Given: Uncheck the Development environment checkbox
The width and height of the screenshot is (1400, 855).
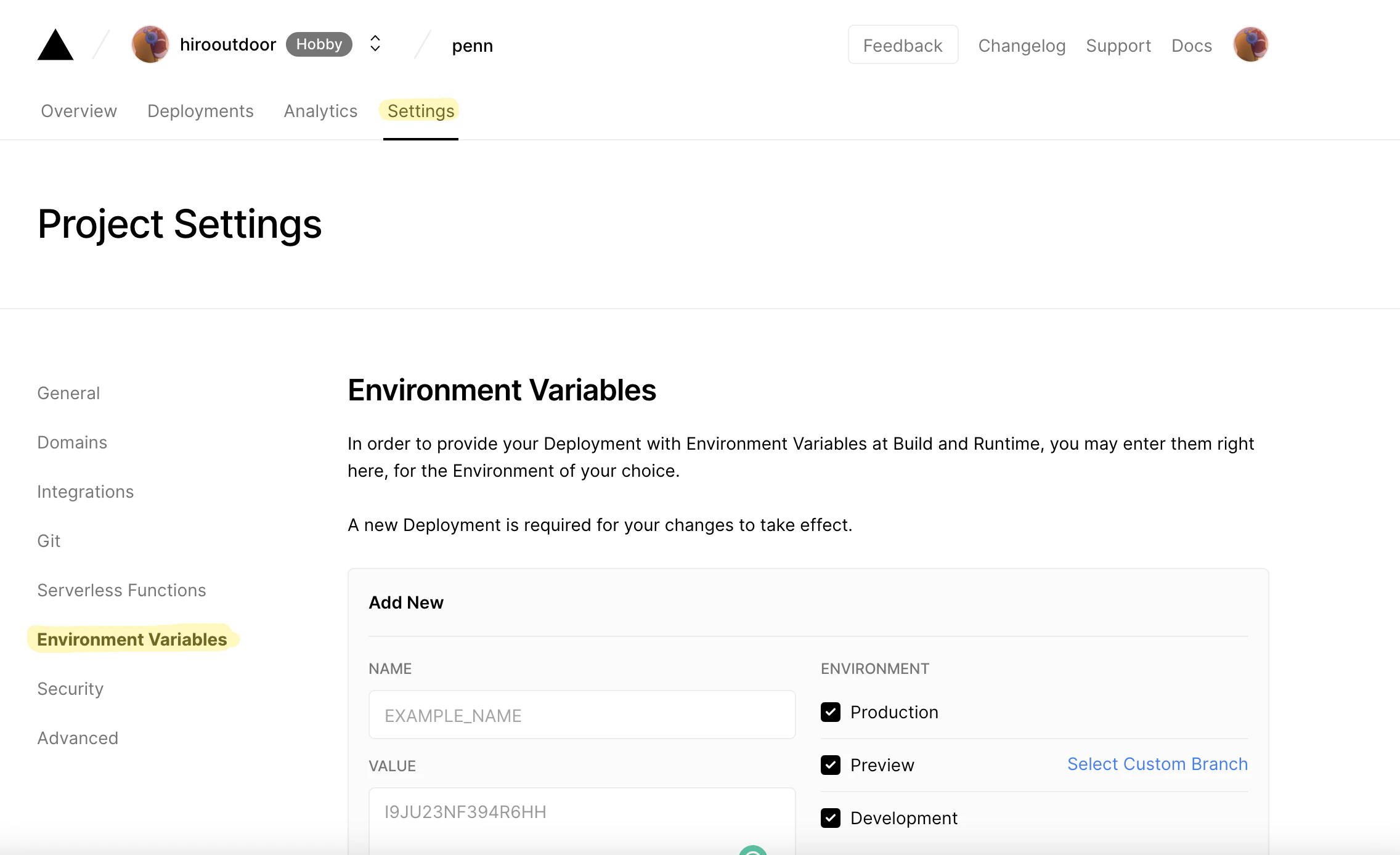Looking at the screenshot, I should [830, 818].
